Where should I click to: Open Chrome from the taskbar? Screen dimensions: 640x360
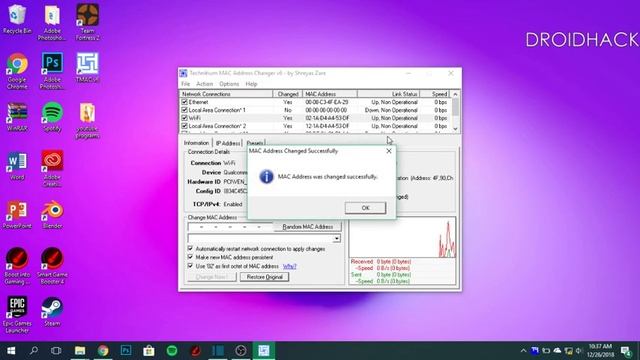click(x=103, y=351)
